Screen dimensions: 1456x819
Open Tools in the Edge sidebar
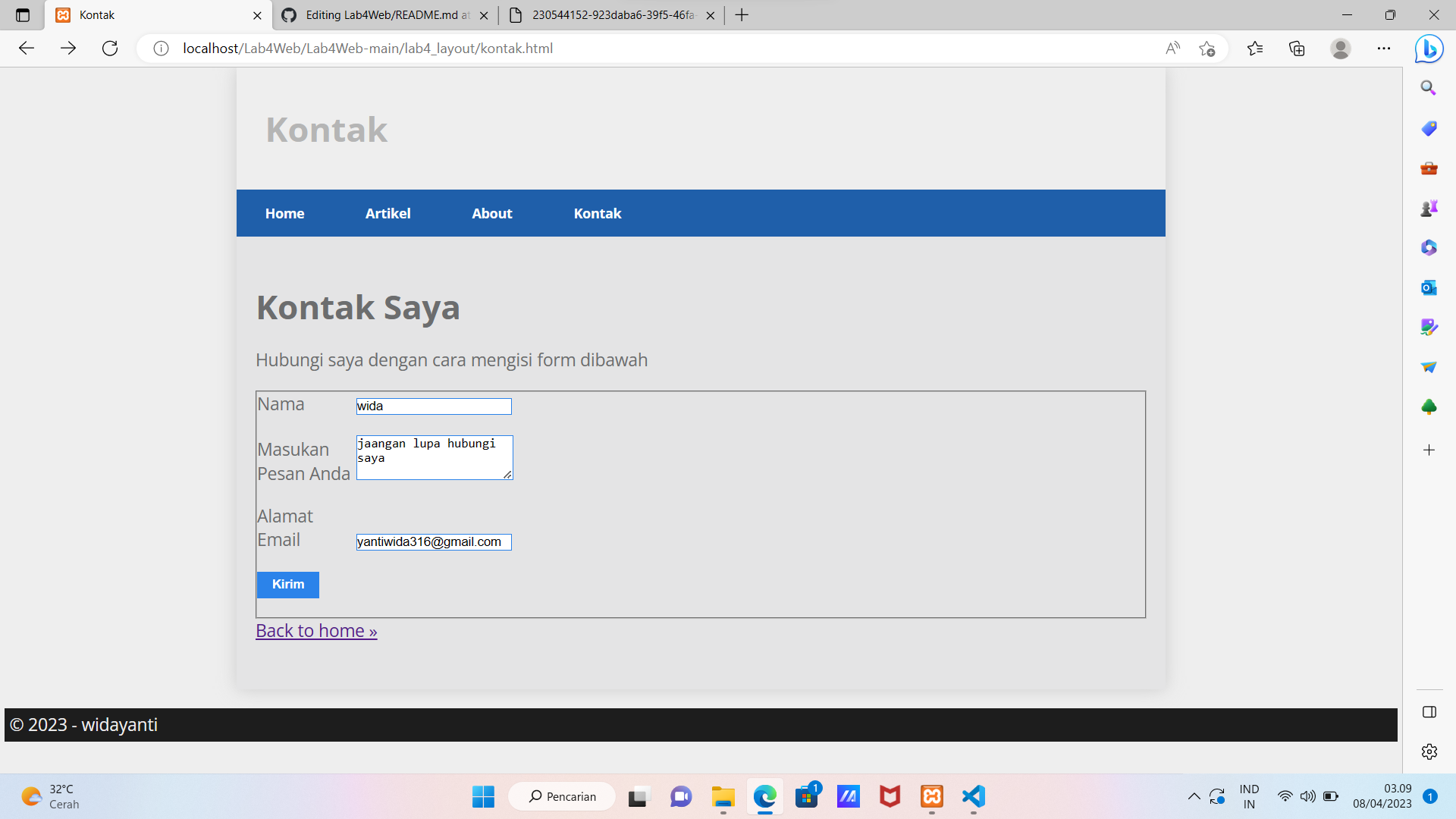pyautogui.click(x=1429, y=168)
